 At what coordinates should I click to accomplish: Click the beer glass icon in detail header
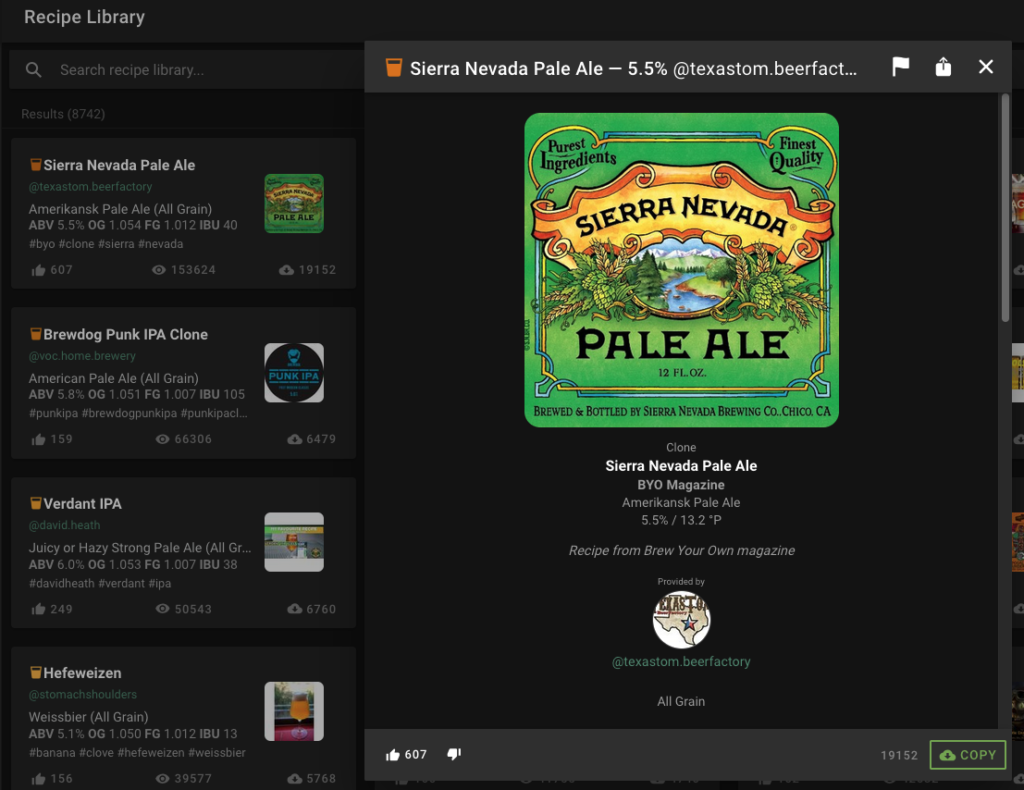pyautogui.click(x=394, y=67)
